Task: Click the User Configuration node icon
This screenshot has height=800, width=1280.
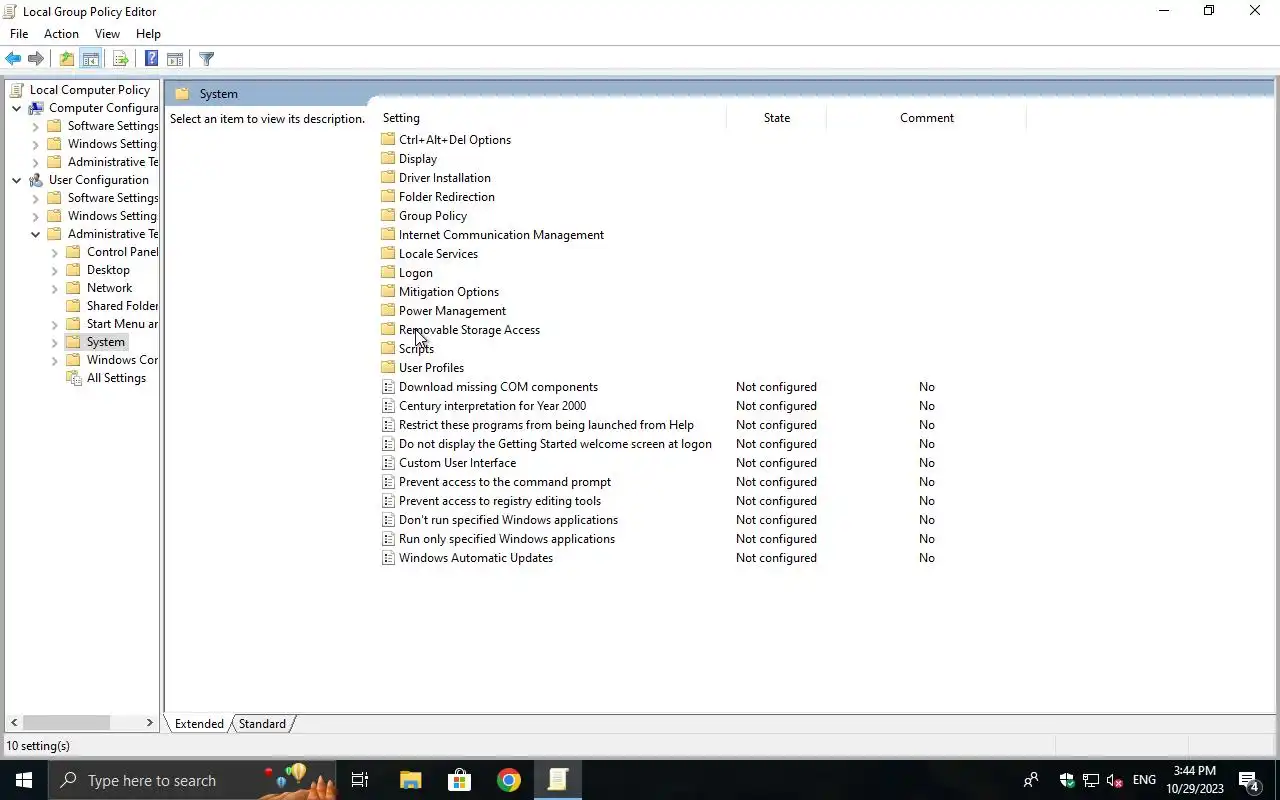Action: pyautogui.click(x=36, y=180)
